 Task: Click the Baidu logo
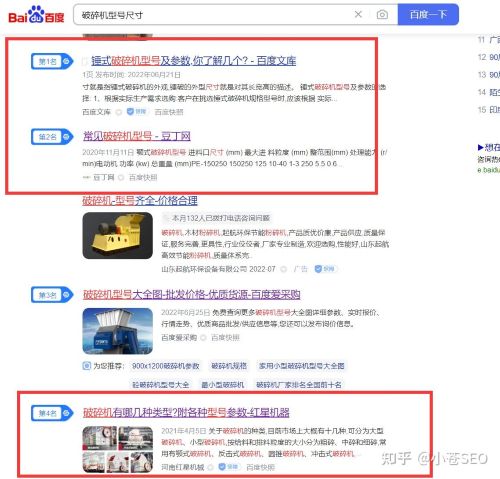pos(36,15)
